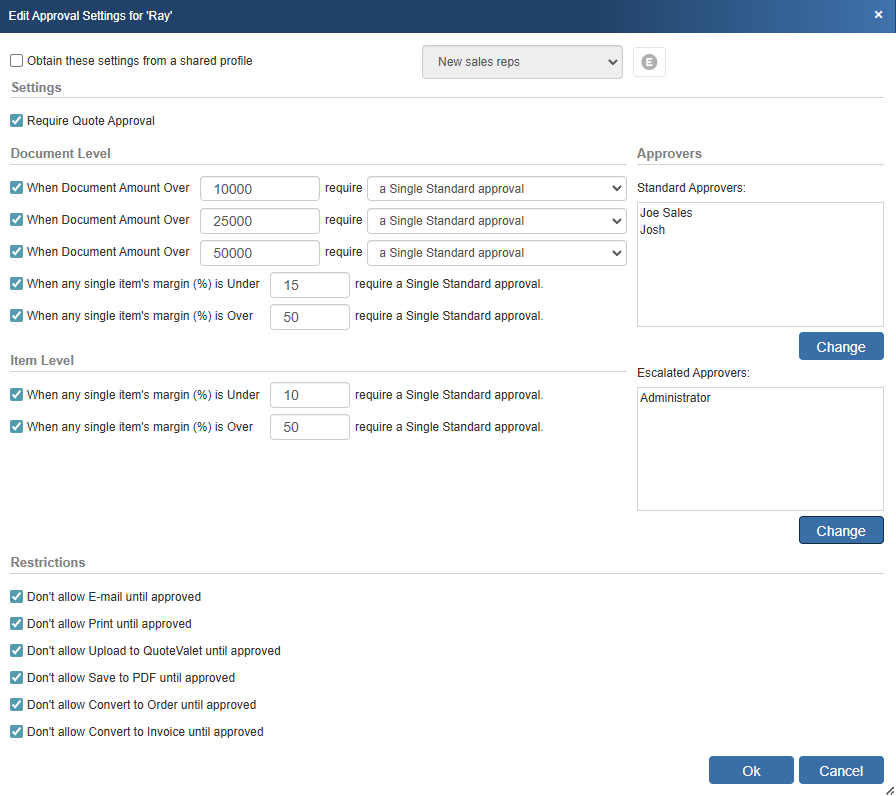Click Change button under Standard Approvers
The height and width of the screenshot is (796, 896).
point(840,347)
